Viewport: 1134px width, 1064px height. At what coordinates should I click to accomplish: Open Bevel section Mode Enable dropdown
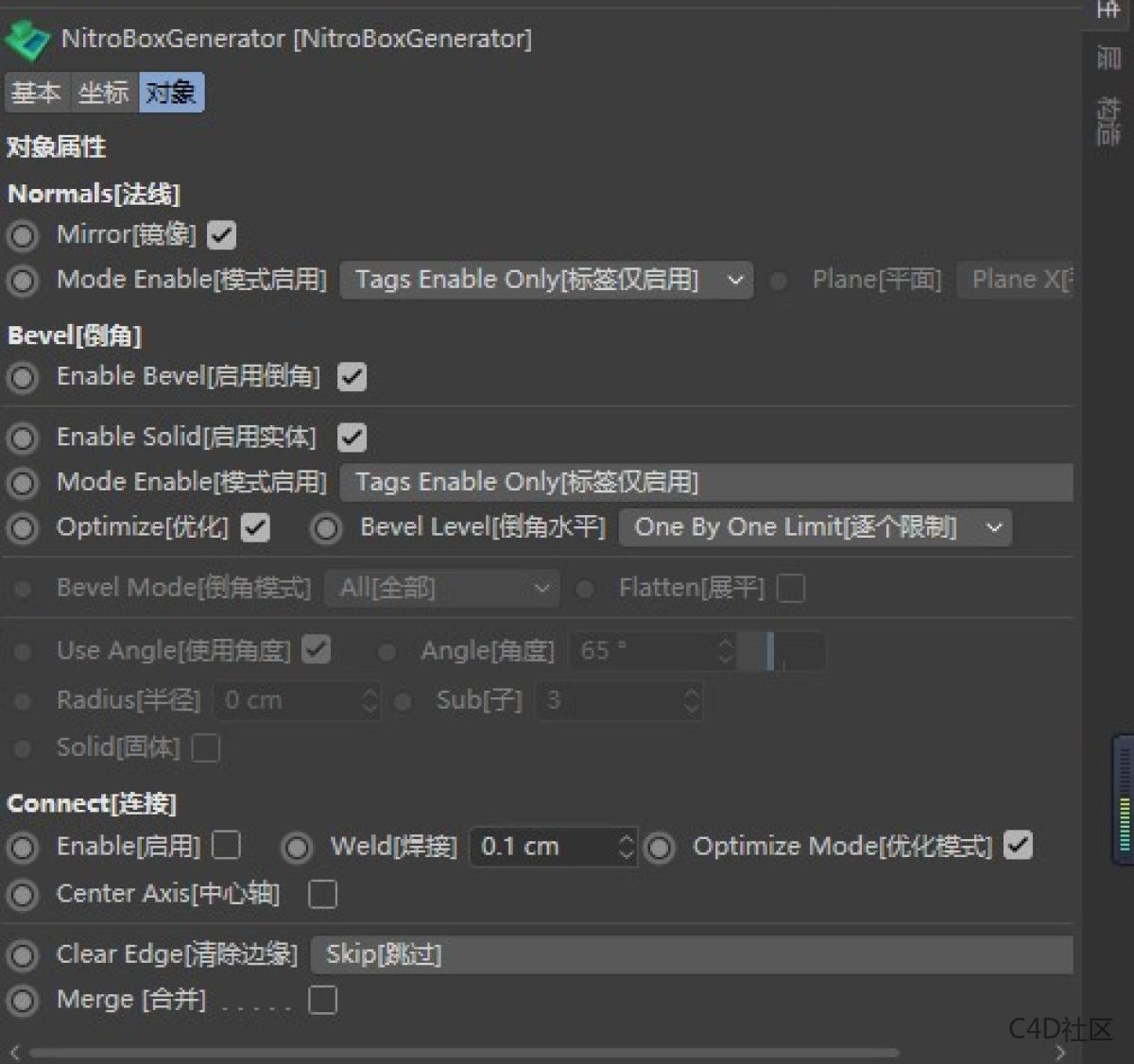coord(707,483)
